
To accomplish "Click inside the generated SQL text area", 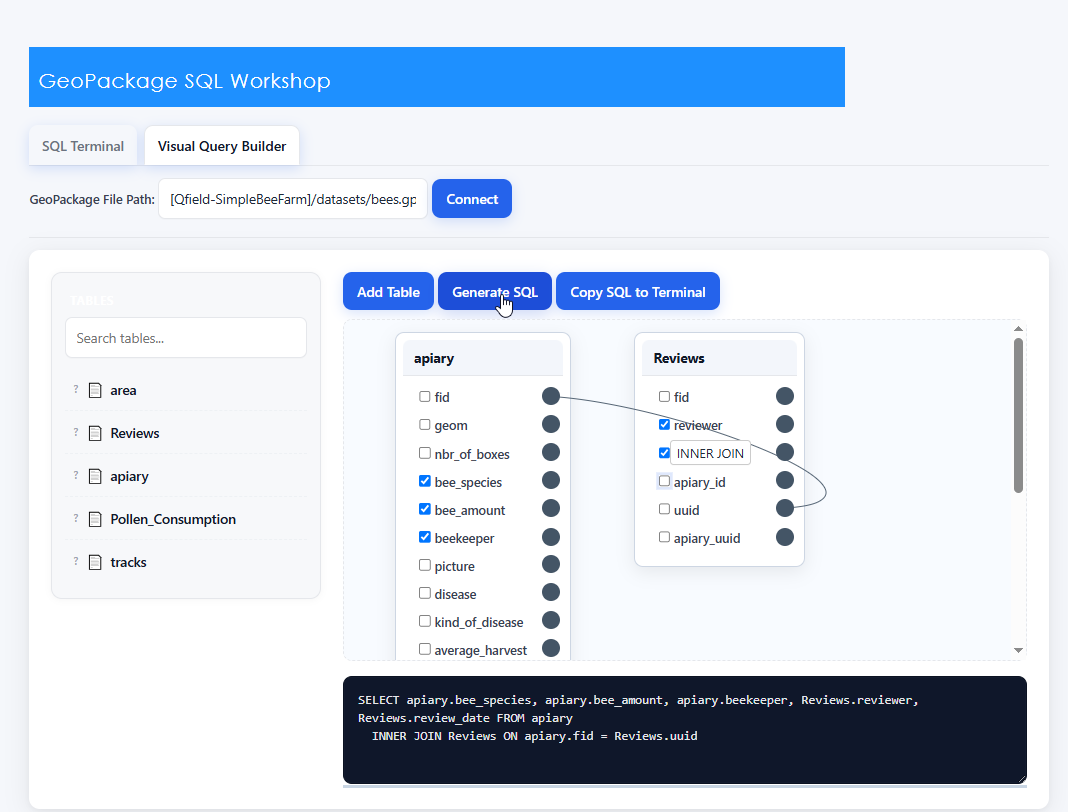I will pyautogui.click(x=685, y=730).
